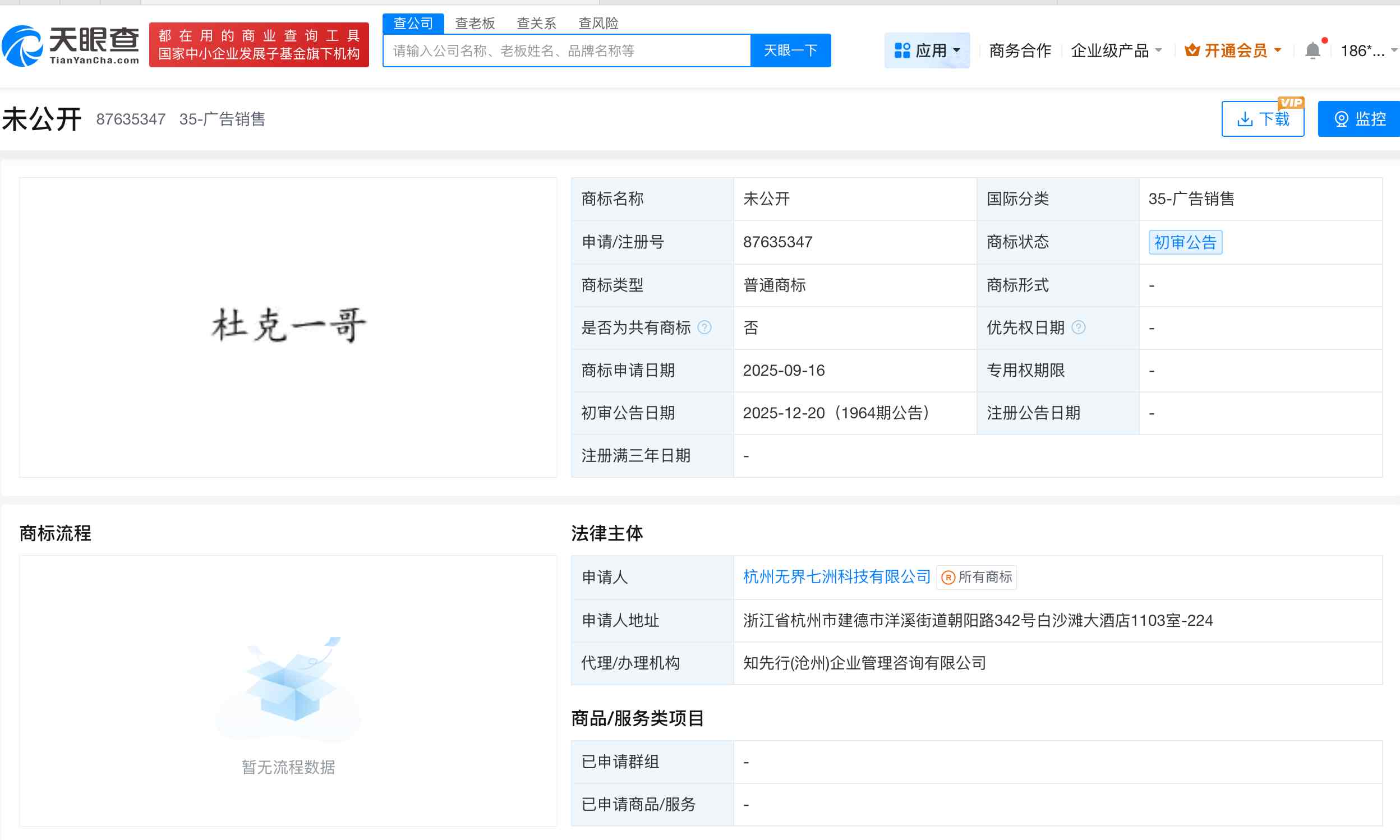Click the monitor icon on 监控 button
Screen dimensions: 1400x840
[x=1342, y=118]
